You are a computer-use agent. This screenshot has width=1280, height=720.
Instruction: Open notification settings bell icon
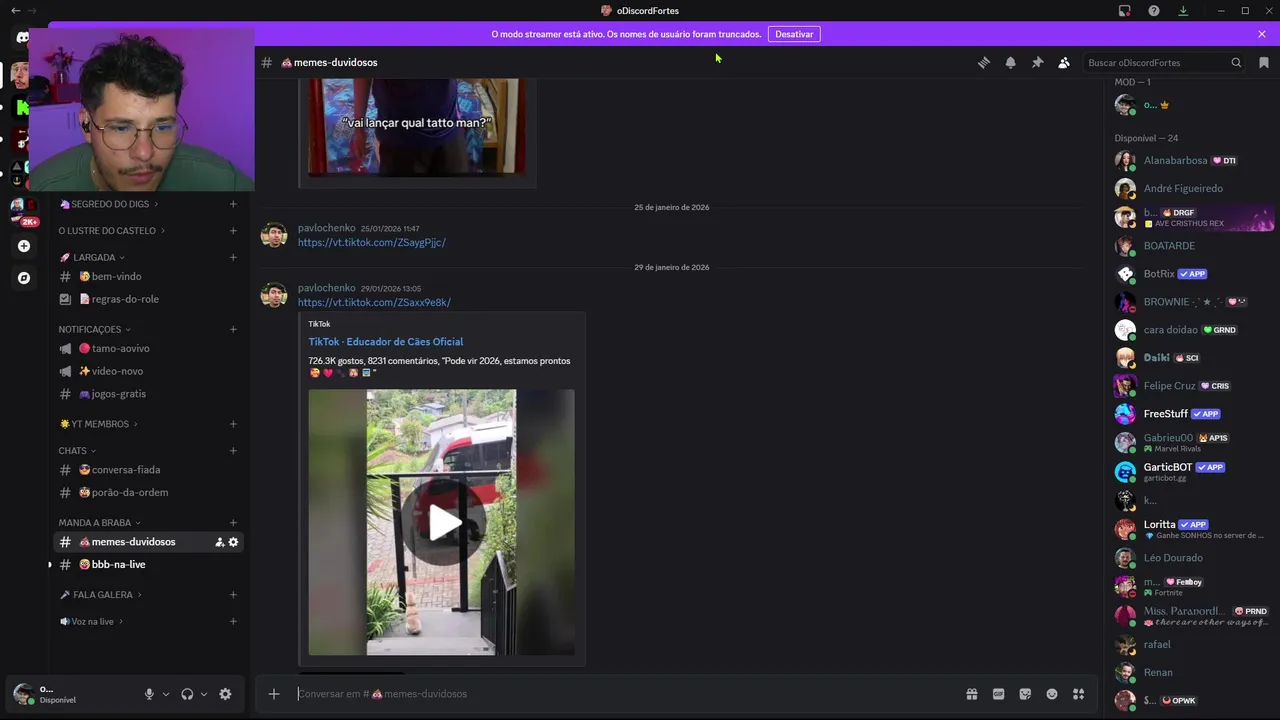pyautogui.click(x=1011, y=62)
